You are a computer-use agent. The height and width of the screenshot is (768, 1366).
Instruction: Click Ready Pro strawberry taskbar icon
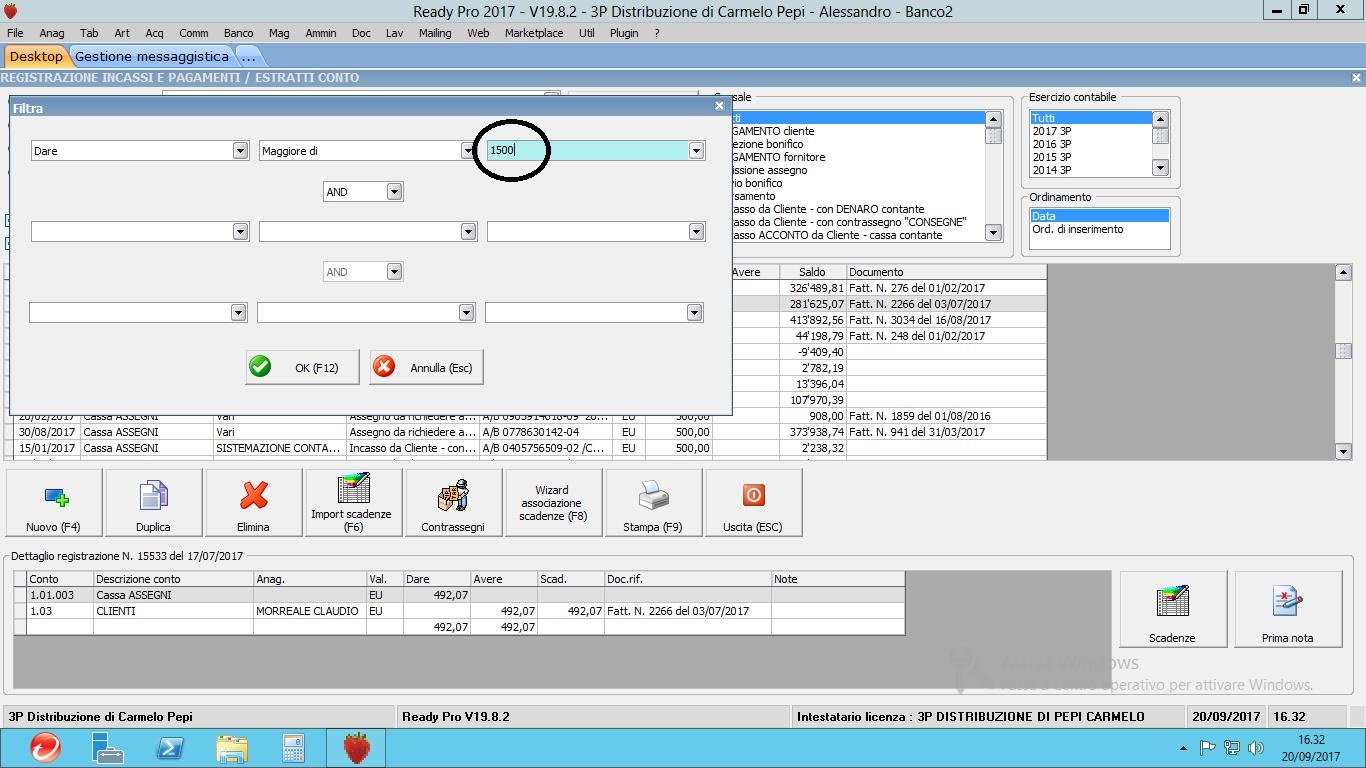coord(356,748)
